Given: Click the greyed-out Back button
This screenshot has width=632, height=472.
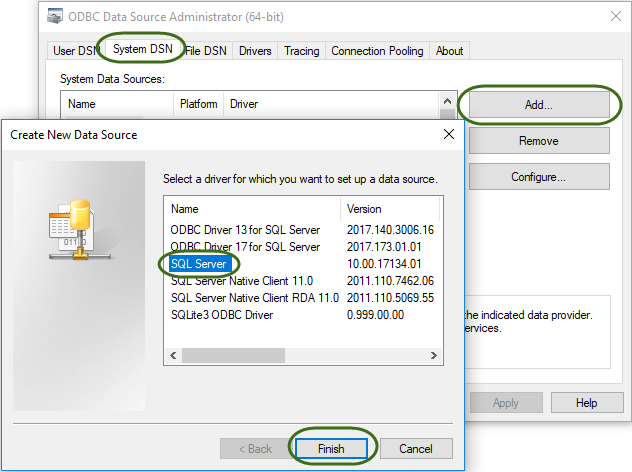Looking at the screenshot, I should click(x=256, y=449).
